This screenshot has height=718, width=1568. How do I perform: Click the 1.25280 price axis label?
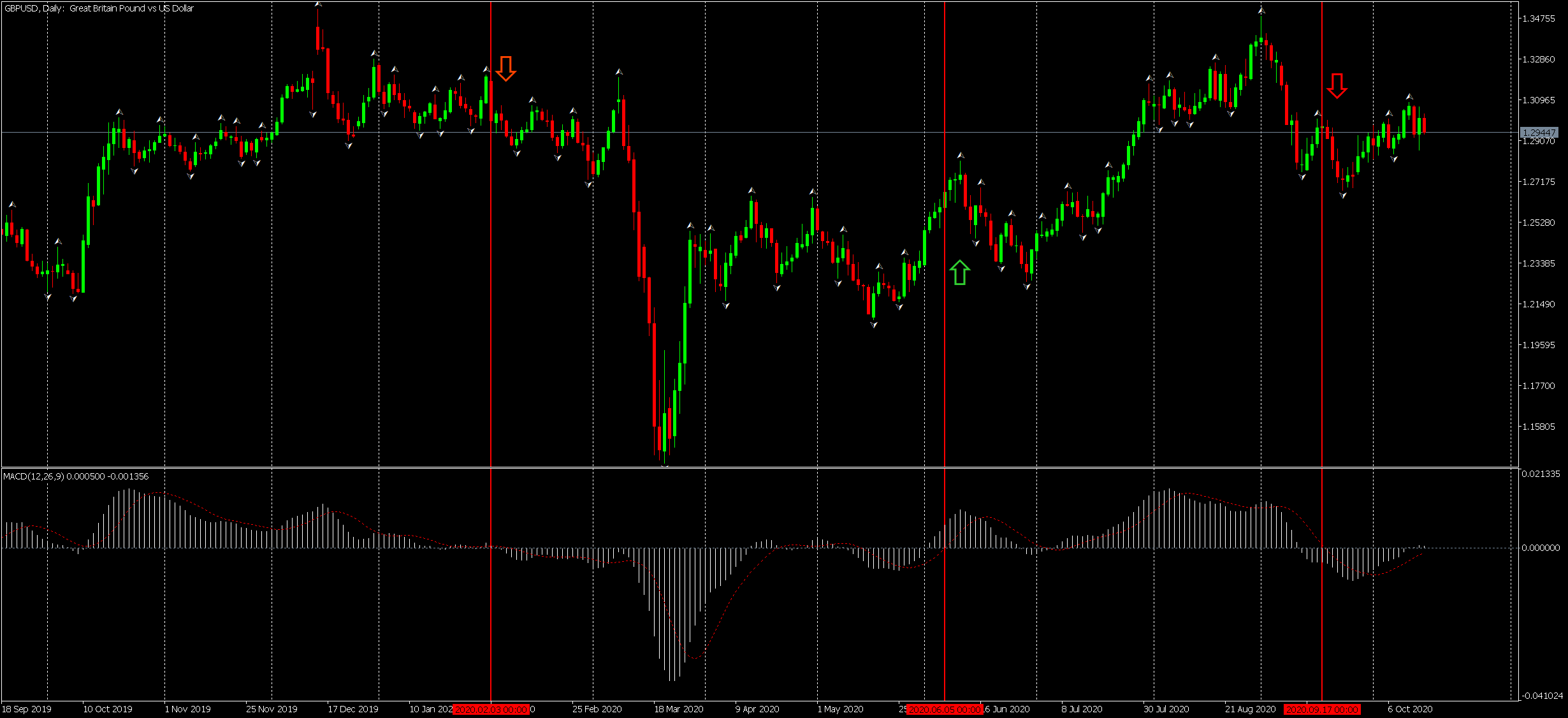point(1539,223)
